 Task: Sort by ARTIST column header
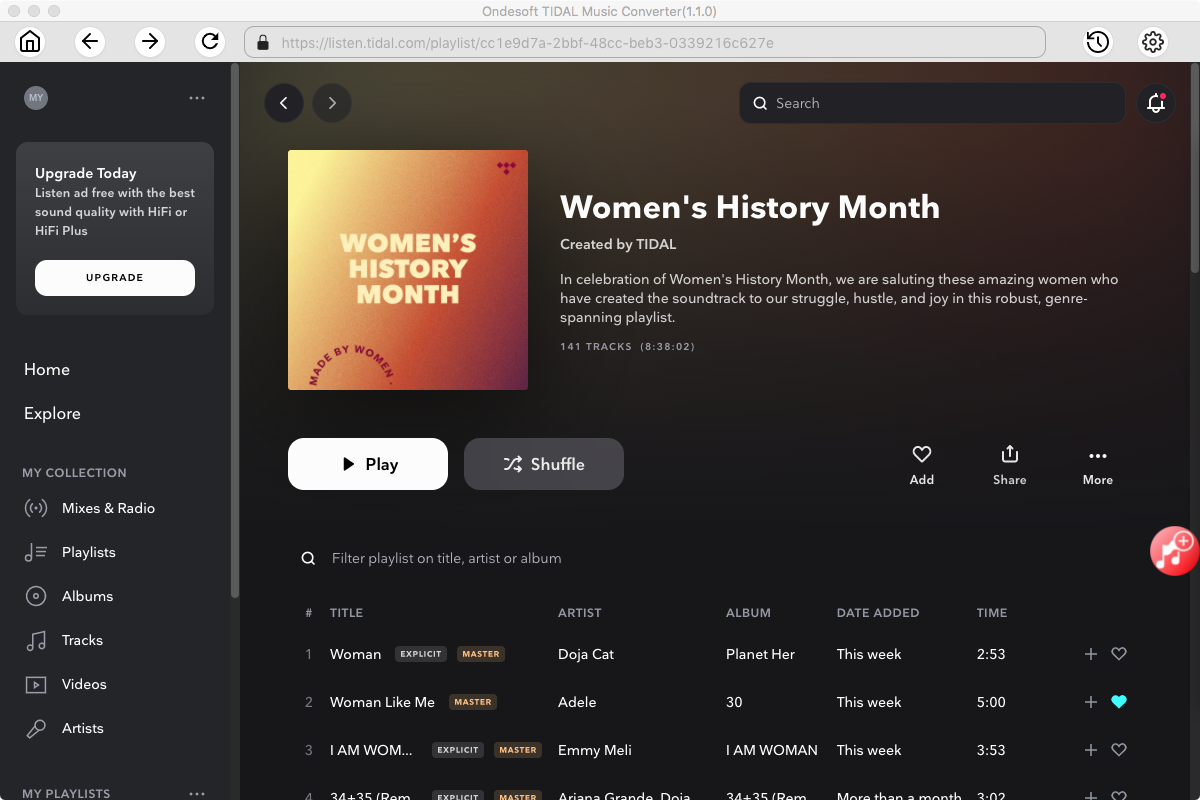tap(580, 613)
